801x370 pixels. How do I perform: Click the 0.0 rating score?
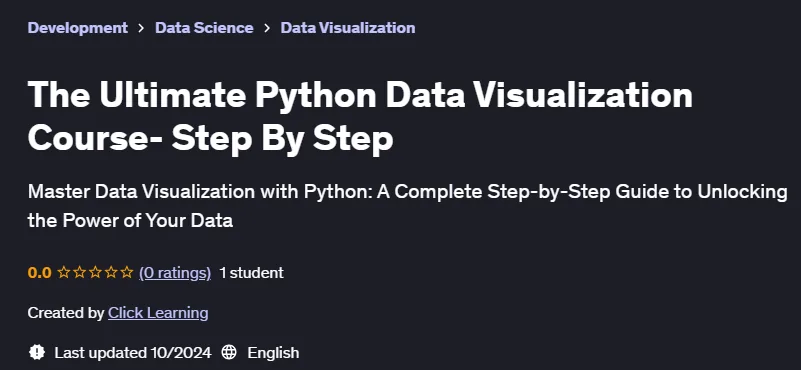pos(39,273)
